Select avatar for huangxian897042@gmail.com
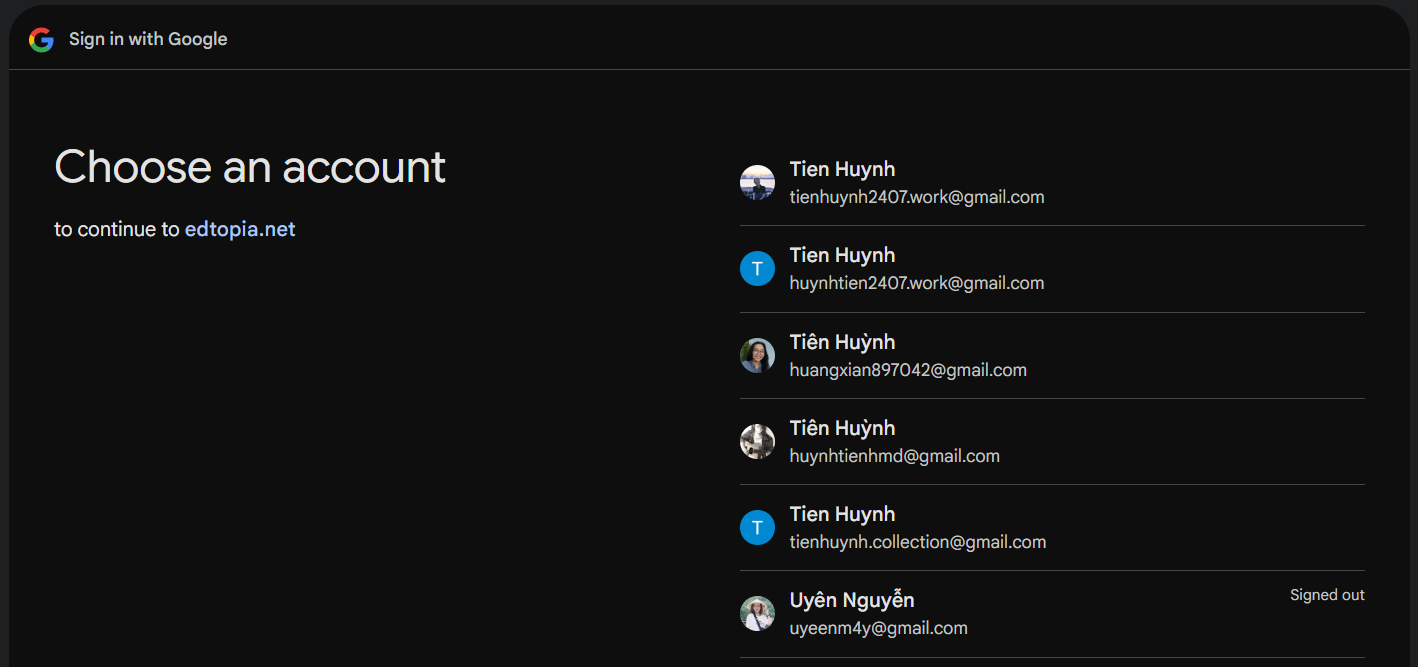This screenshot has width=1418, height=667. click(x=757, y=355)
